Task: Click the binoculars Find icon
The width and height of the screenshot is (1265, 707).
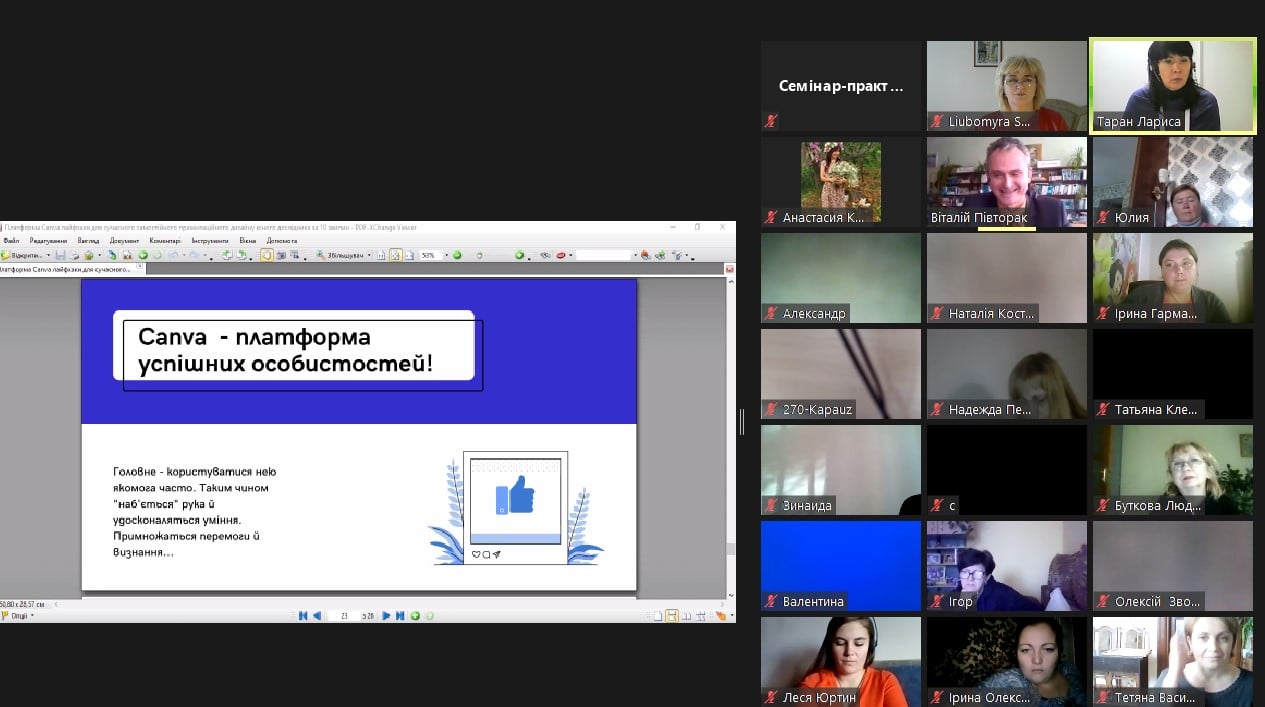Action: tap(545, 255)
